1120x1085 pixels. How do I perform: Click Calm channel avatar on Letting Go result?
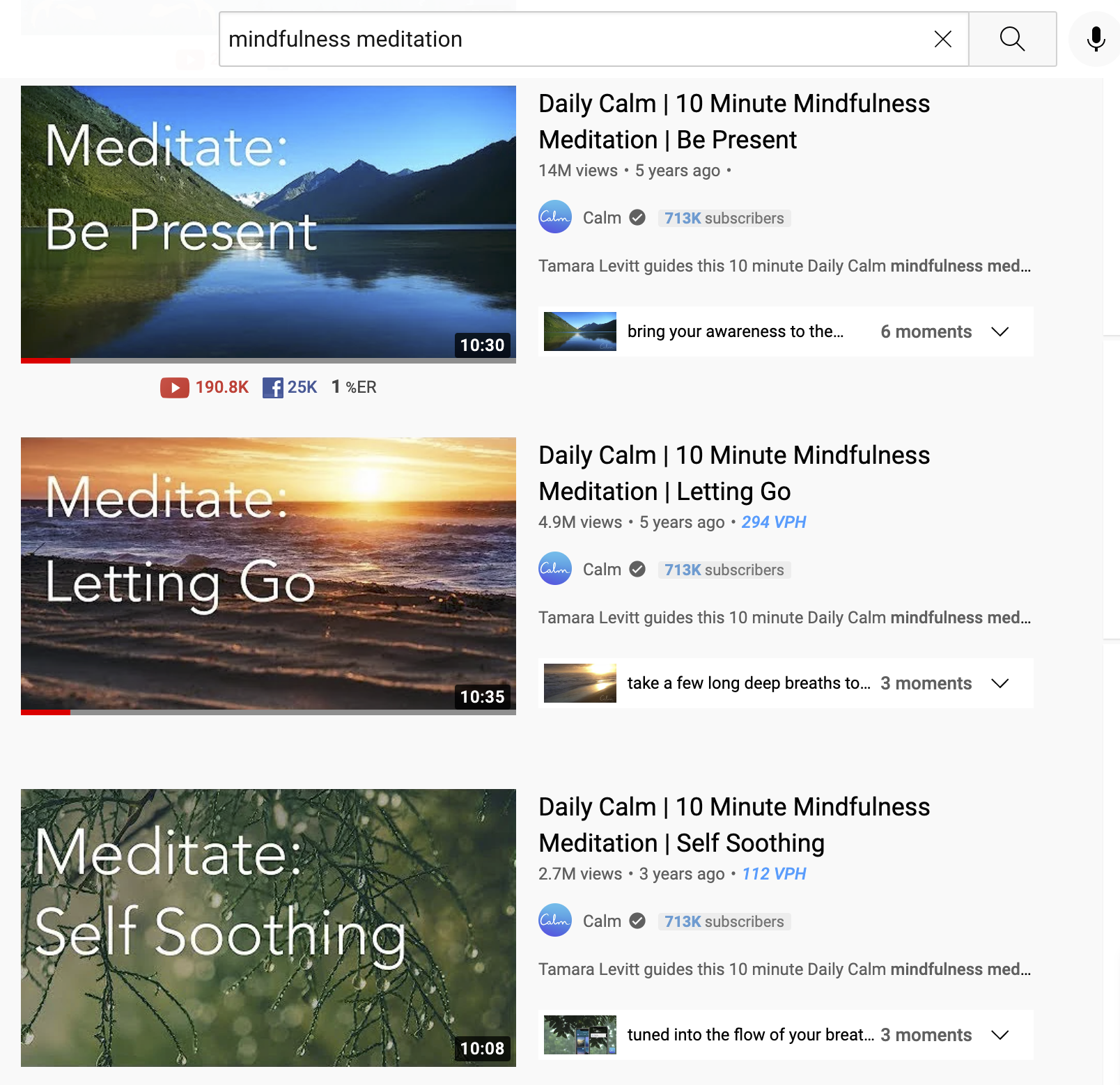pyautogui.click(x=555, y=569)
